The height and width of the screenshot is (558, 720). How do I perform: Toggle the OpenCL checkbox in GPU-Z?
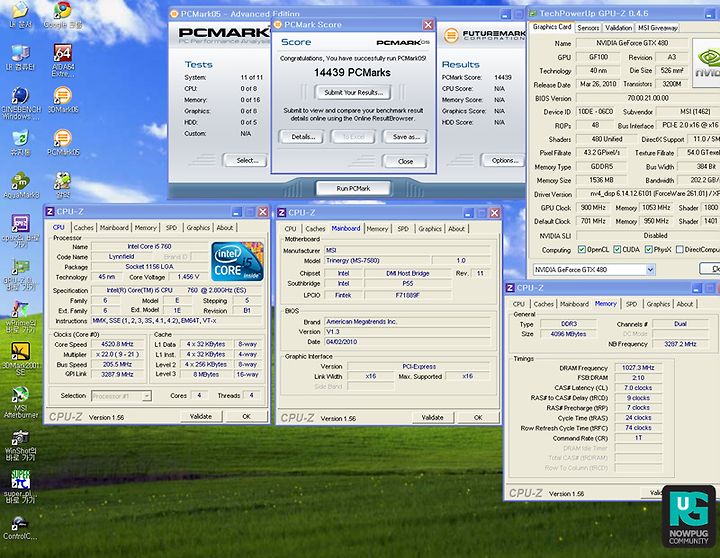point(582,249)
